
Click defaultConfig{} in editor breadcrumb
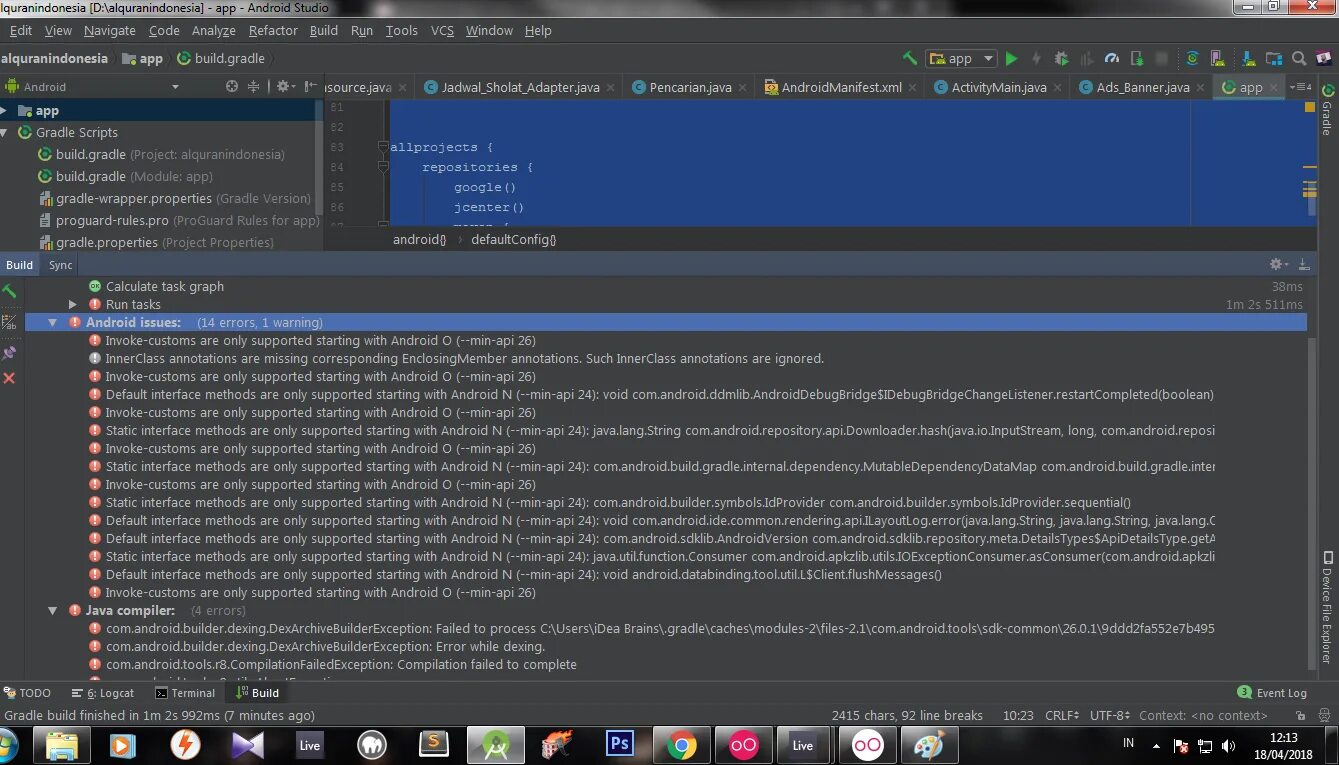pyautogui.click(x=513, y=239)
